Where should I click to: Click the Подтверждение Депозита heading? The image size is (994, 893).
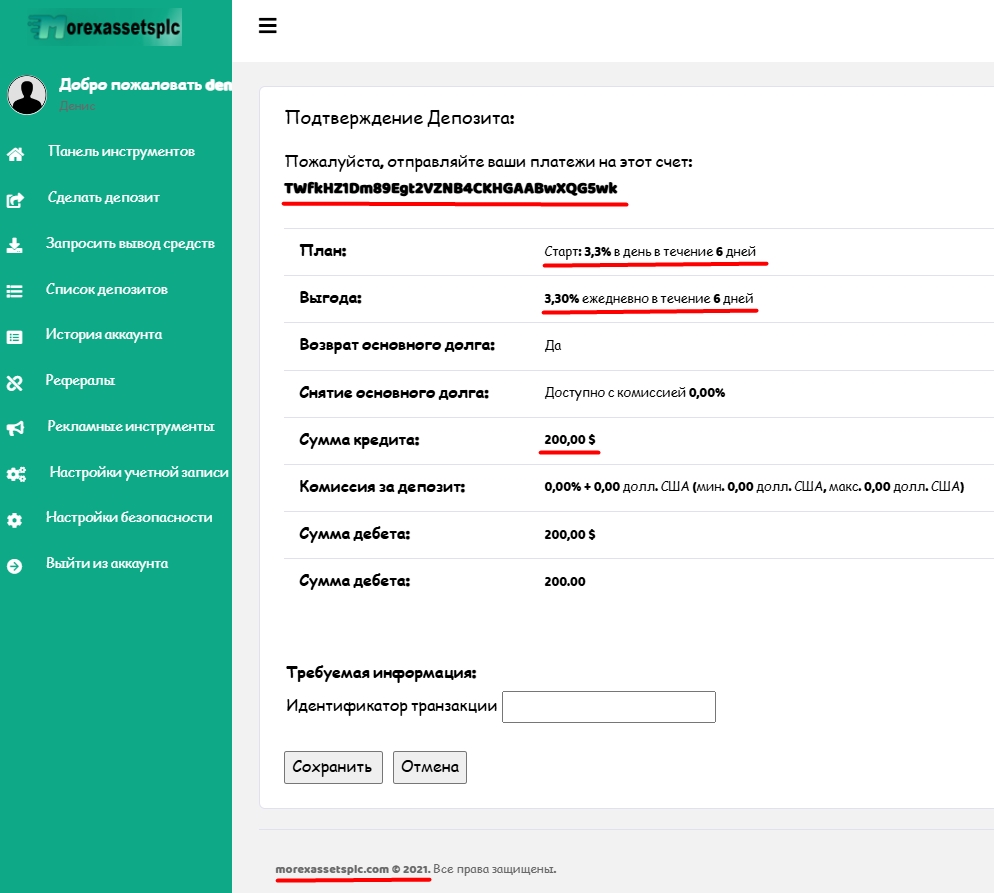[x=399, y=118]
